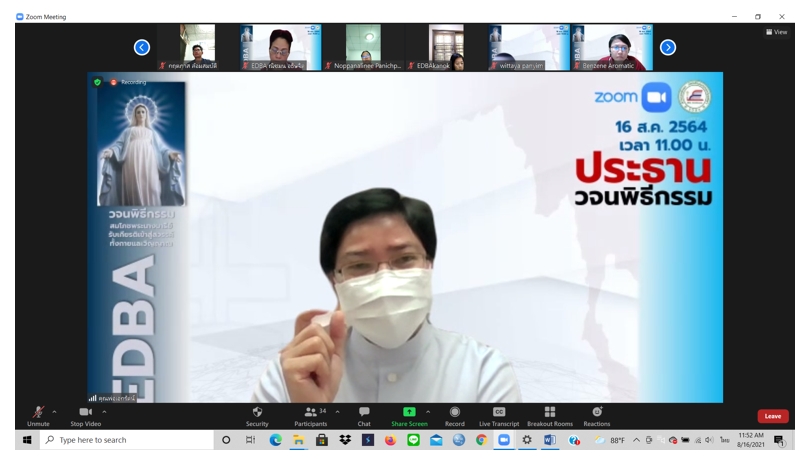
Task: Open Breakout Rooms
Action: [550, 416]
